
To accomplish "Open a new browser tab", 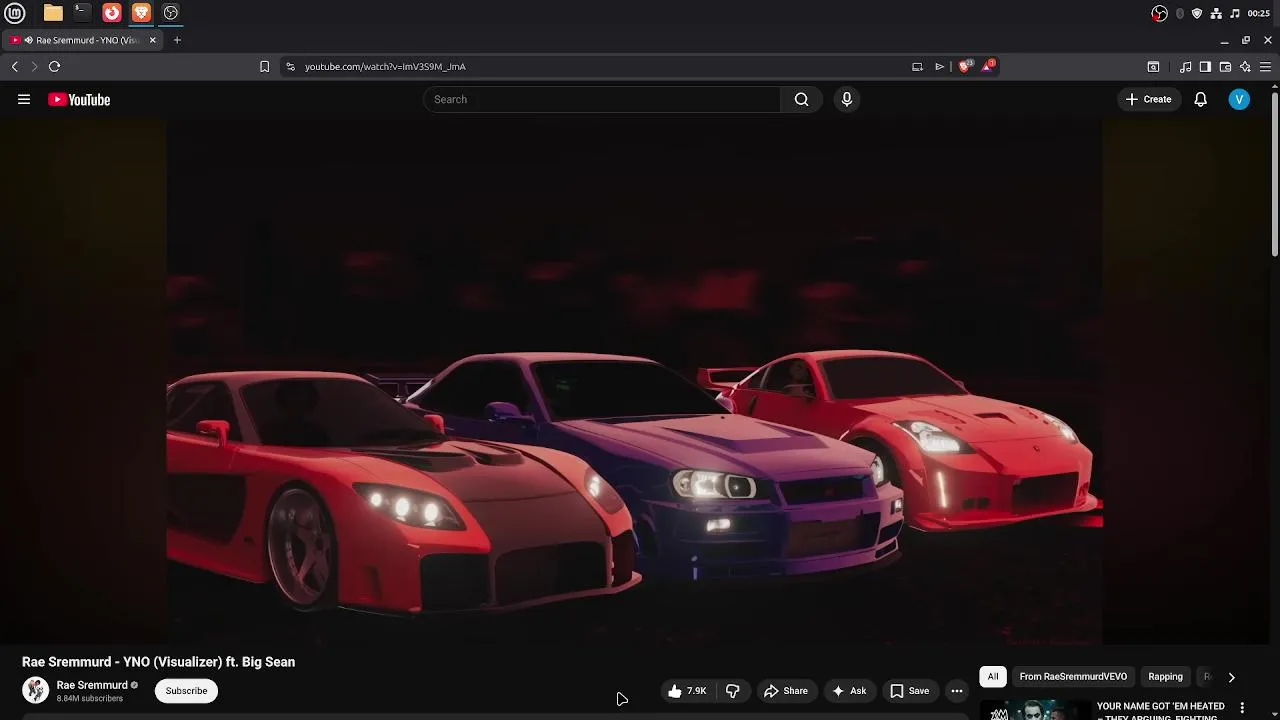I will pyautogui.click(x=177, y=40).
